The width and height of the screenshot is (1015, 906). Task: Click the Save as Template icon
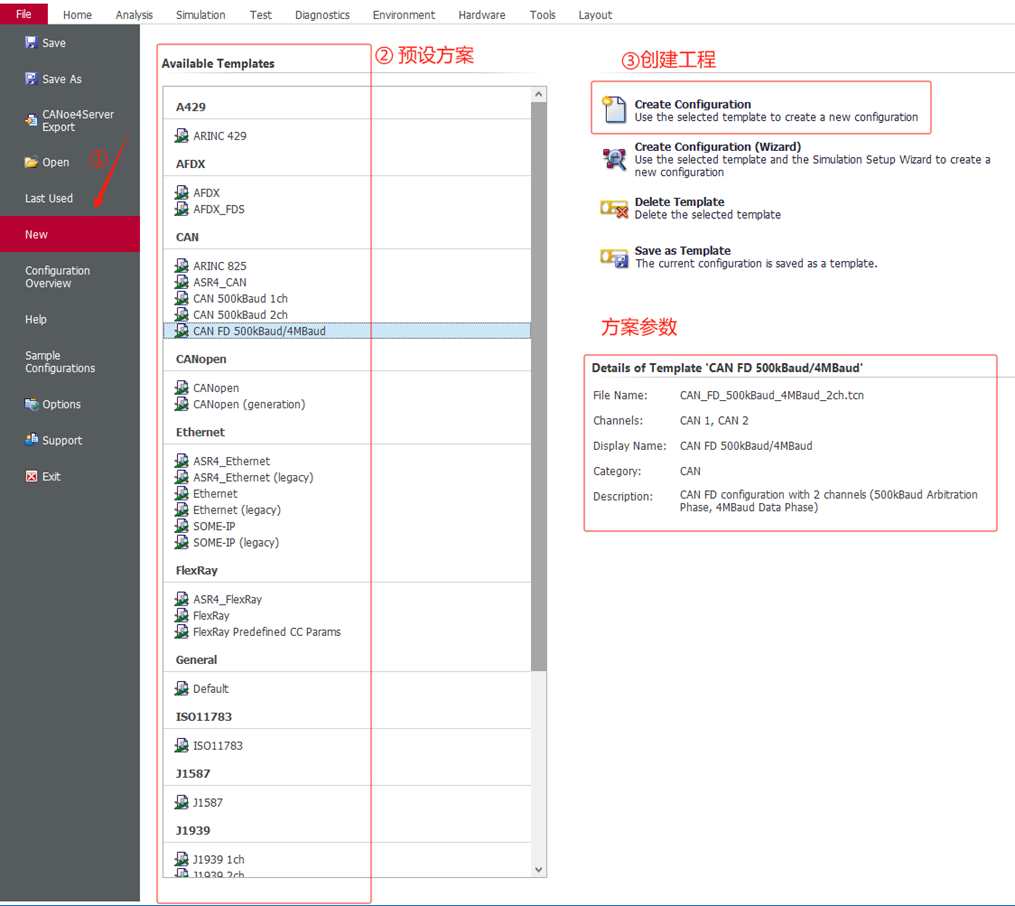tap(614, 258)
